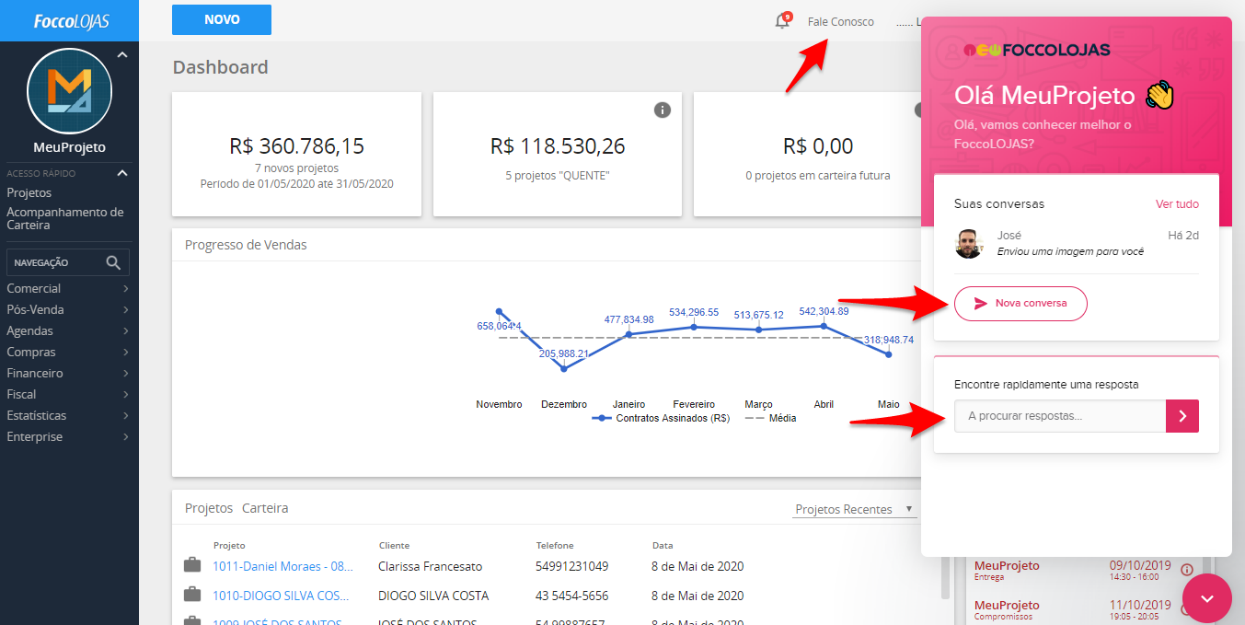The width and height of the screenshot is (1245, 625).
Task: Expand the Comercial navigation menu
Action: click(68, 288)
